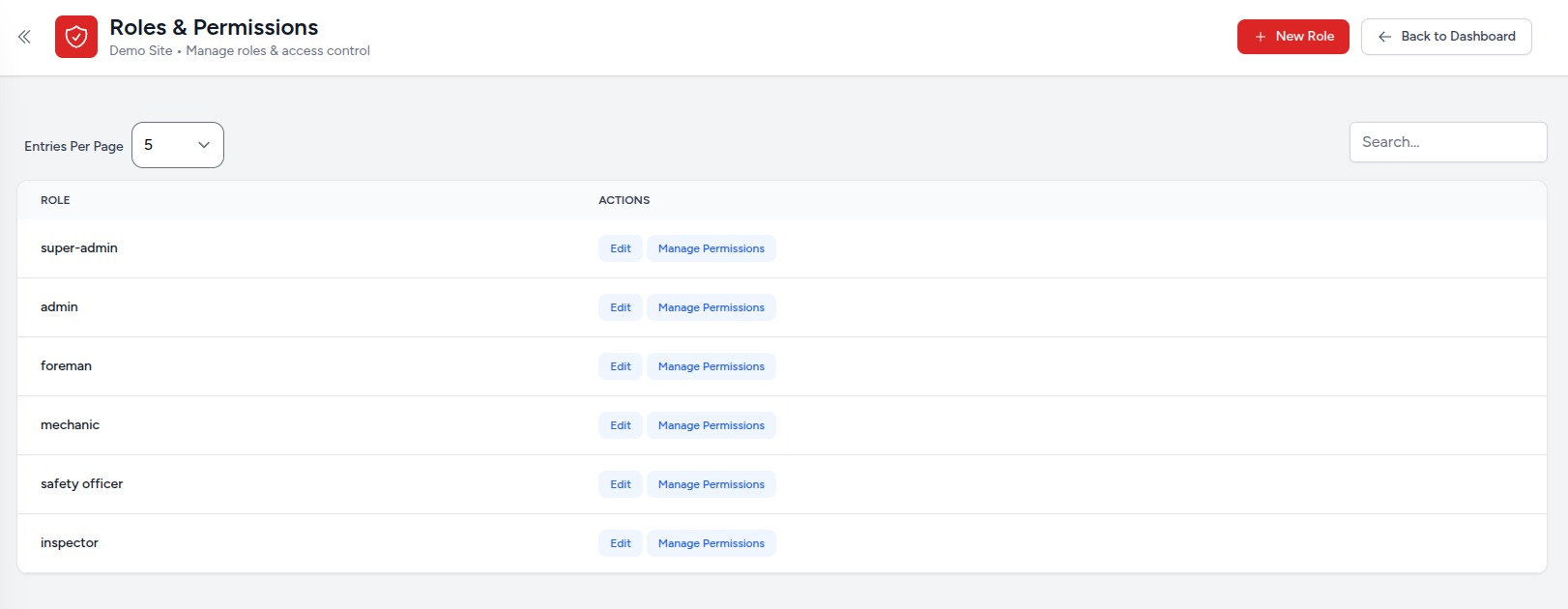Image resolution: width=1568 pixels, height=609 pixels.
Task: Click the ROLE column header
Action: [x=55, y=200]
